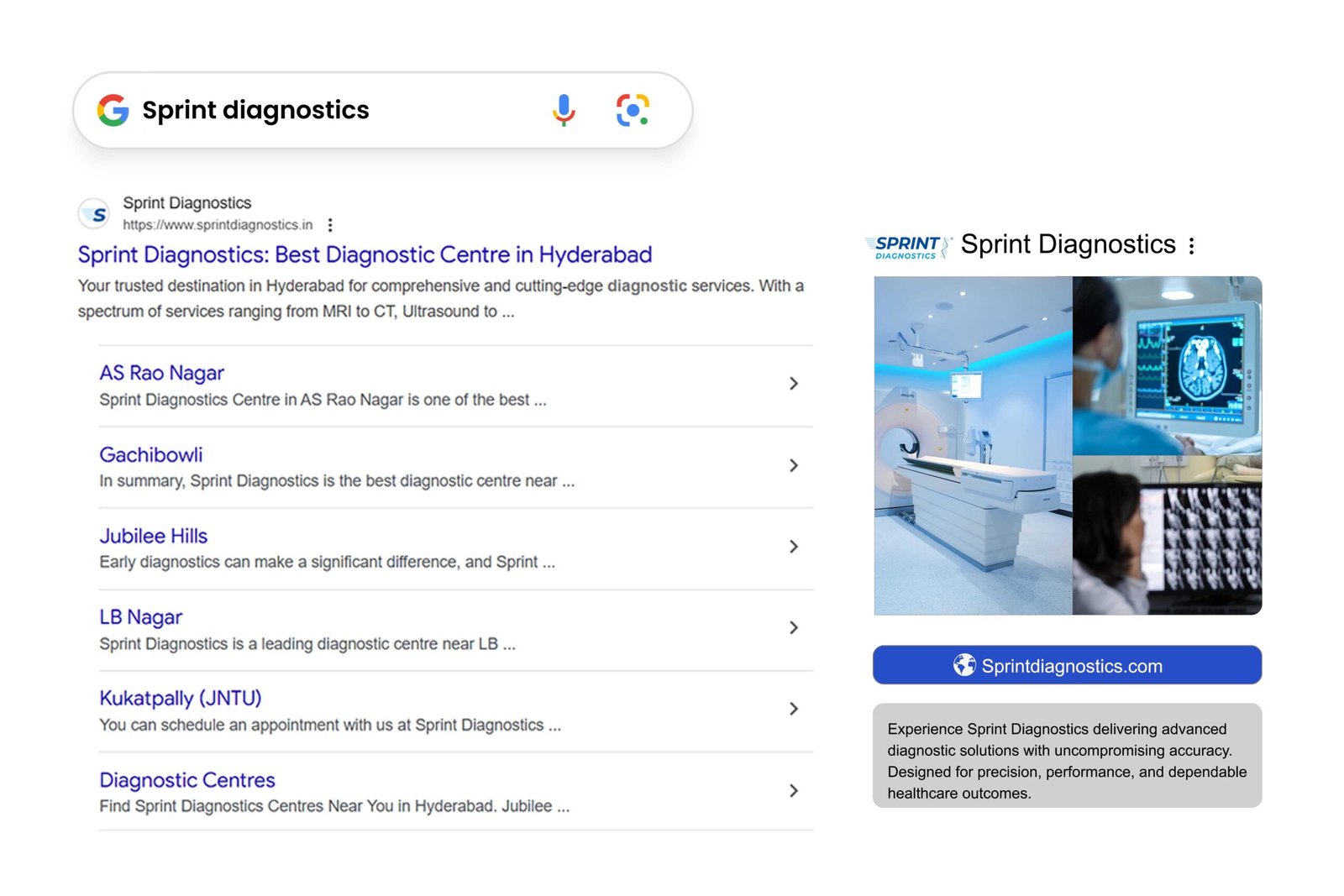Expand the LB Nagar sitelink chevron
Viewport: 1344px width, 896px height.
(x=793, y=627)
